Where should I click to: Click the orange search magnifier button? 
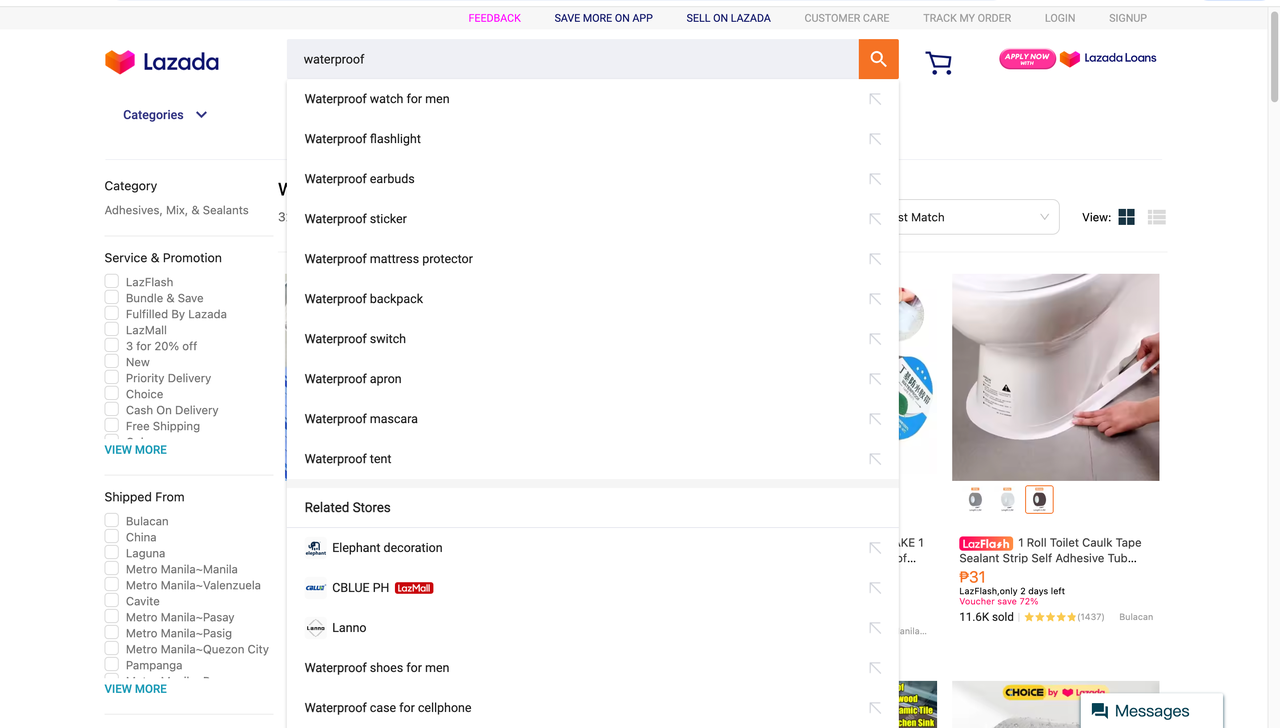click(878, 59)
